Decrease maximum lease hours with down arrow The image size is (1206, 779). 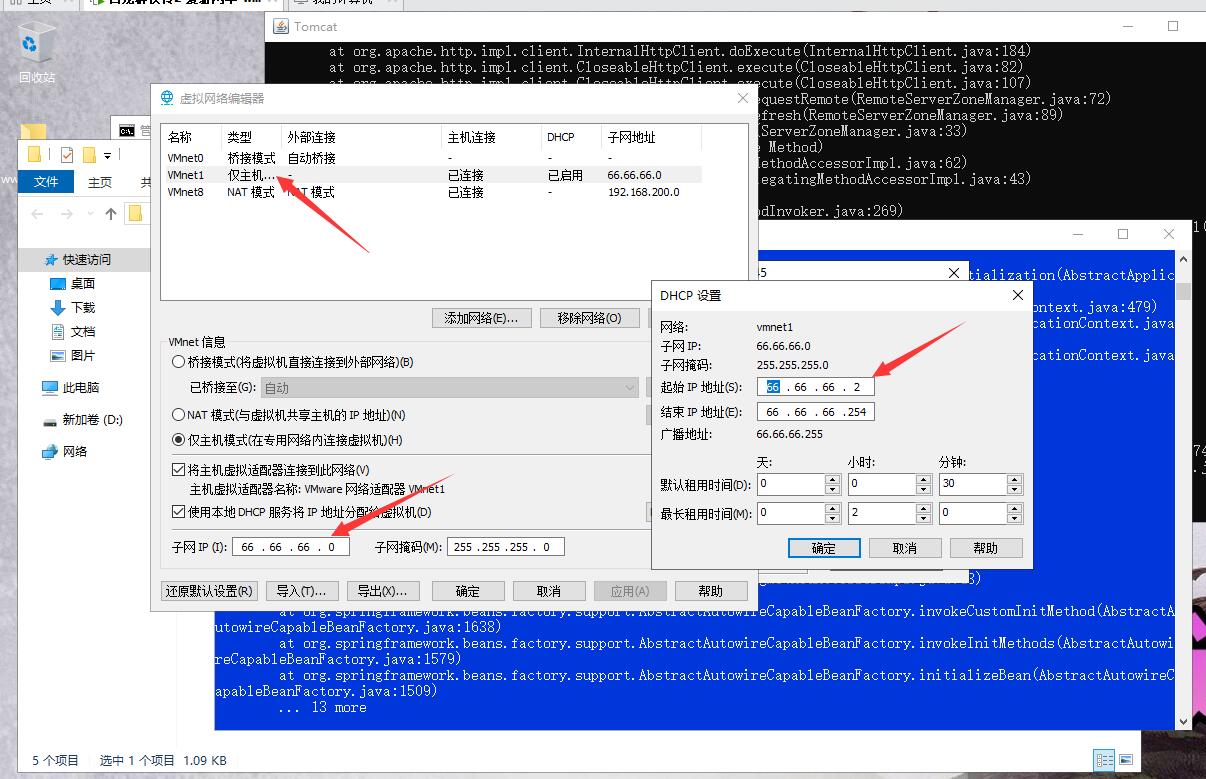coord(924,519)
